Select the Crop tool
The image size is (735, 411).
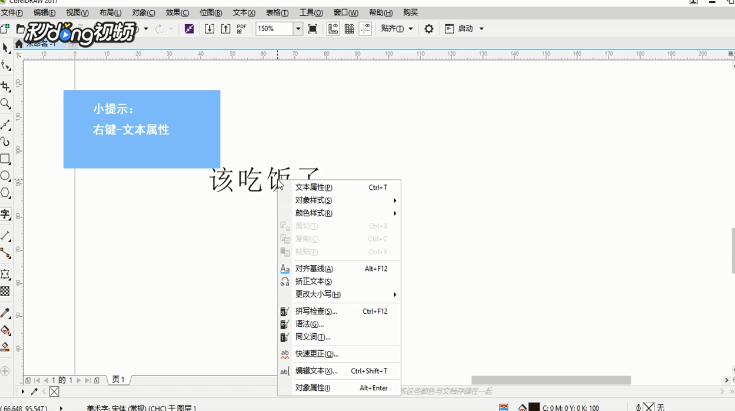tap(6, 86)
